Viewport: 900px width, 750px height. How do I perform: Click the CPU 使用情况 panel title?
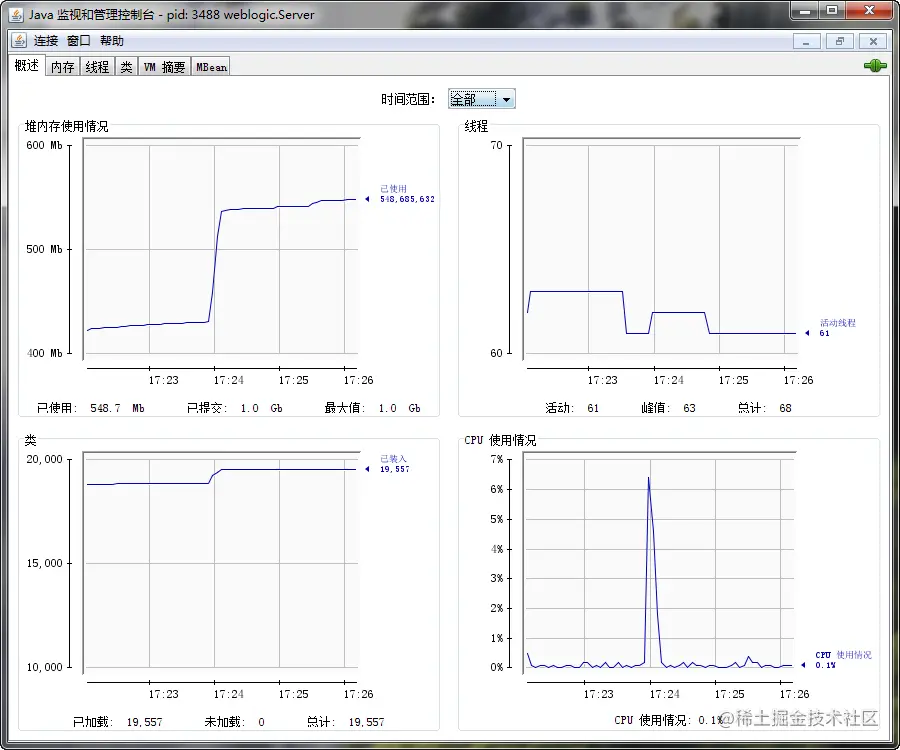[x=500, y=440]
